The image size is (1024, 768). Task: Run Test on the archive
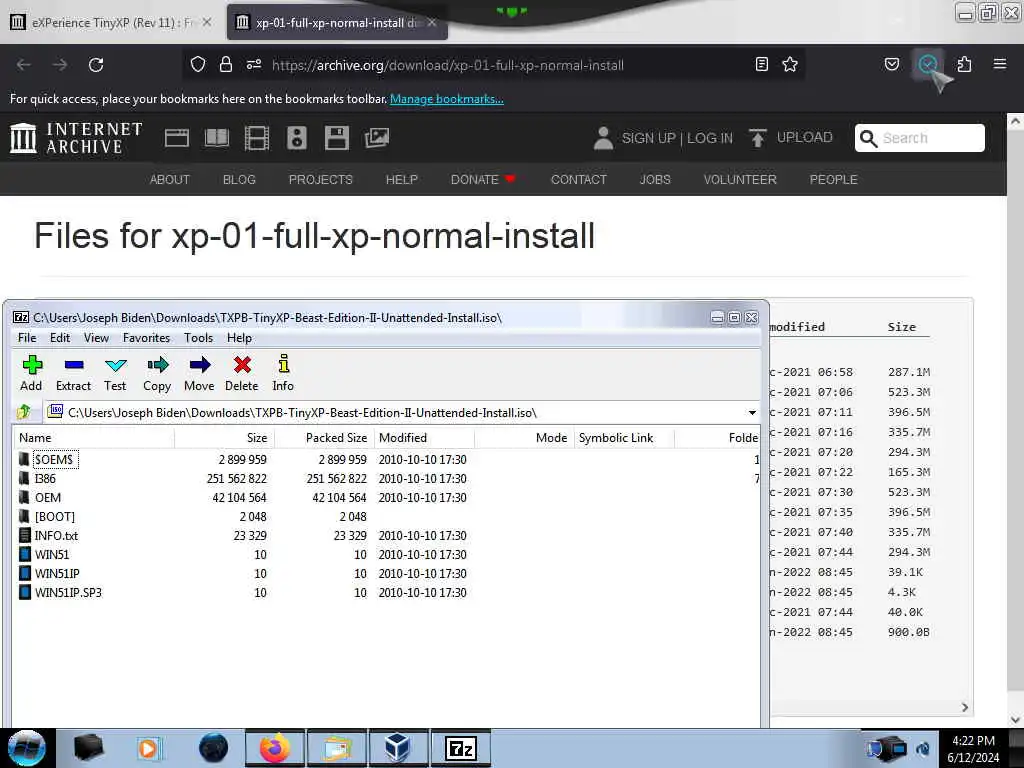pyautogui.click(x=115, y=373)
